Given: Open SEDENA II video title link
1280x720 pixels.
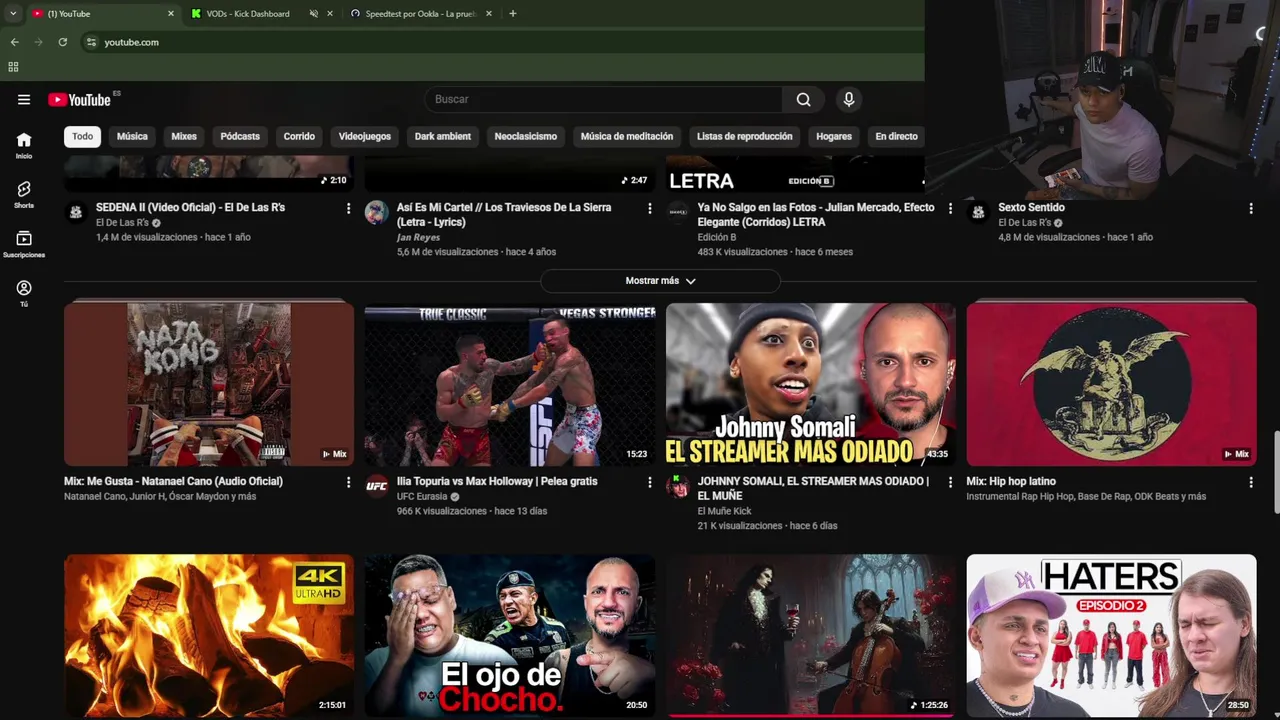Looking at the screenshot, I should tap(190, 208).
